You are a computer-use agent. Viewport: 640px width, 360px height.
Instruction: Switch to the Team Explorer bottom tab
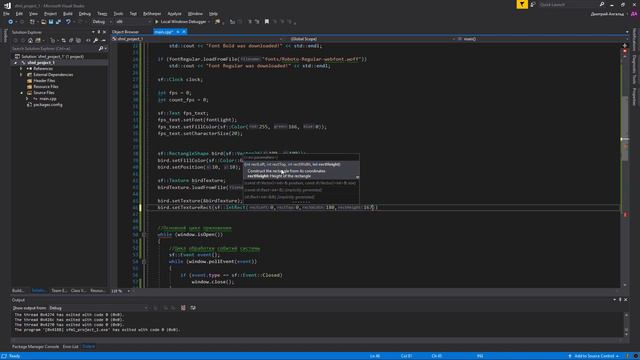click(x=59, y=291)
